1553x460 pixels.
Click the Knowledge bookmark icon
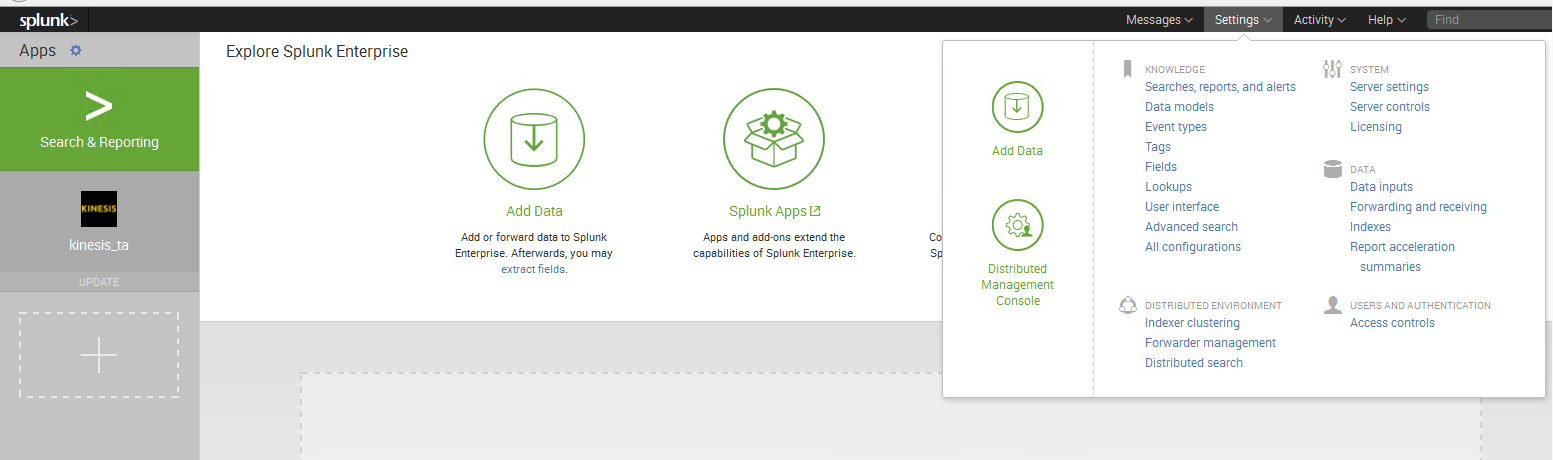point(1127,69)
